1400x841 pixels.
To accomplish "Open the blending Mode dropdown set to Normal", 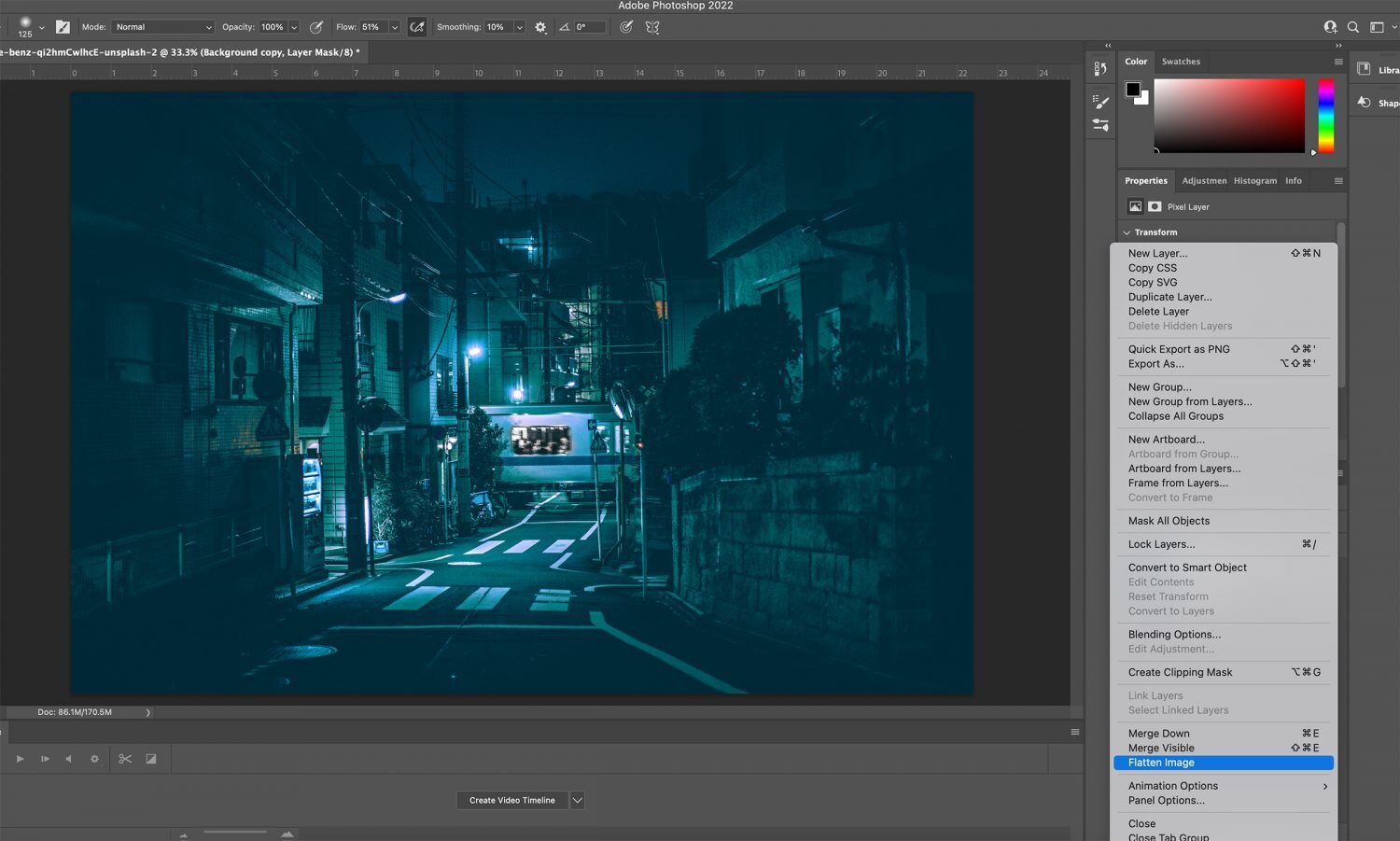I will pyautogui.click(x=163, y=27).
